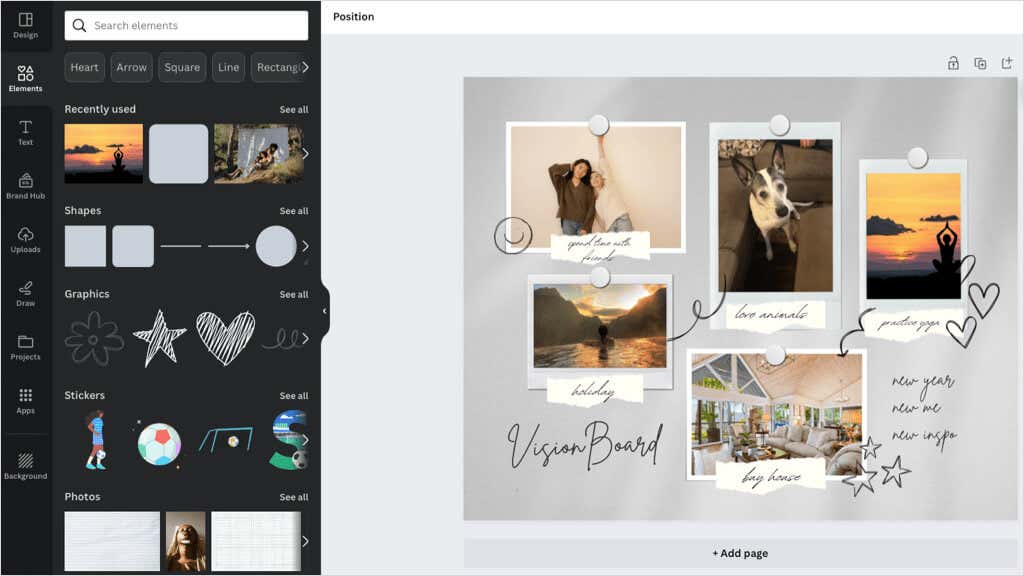Click the lock page icon above canvas
The image size is (1024, 576).
[953, 63]
